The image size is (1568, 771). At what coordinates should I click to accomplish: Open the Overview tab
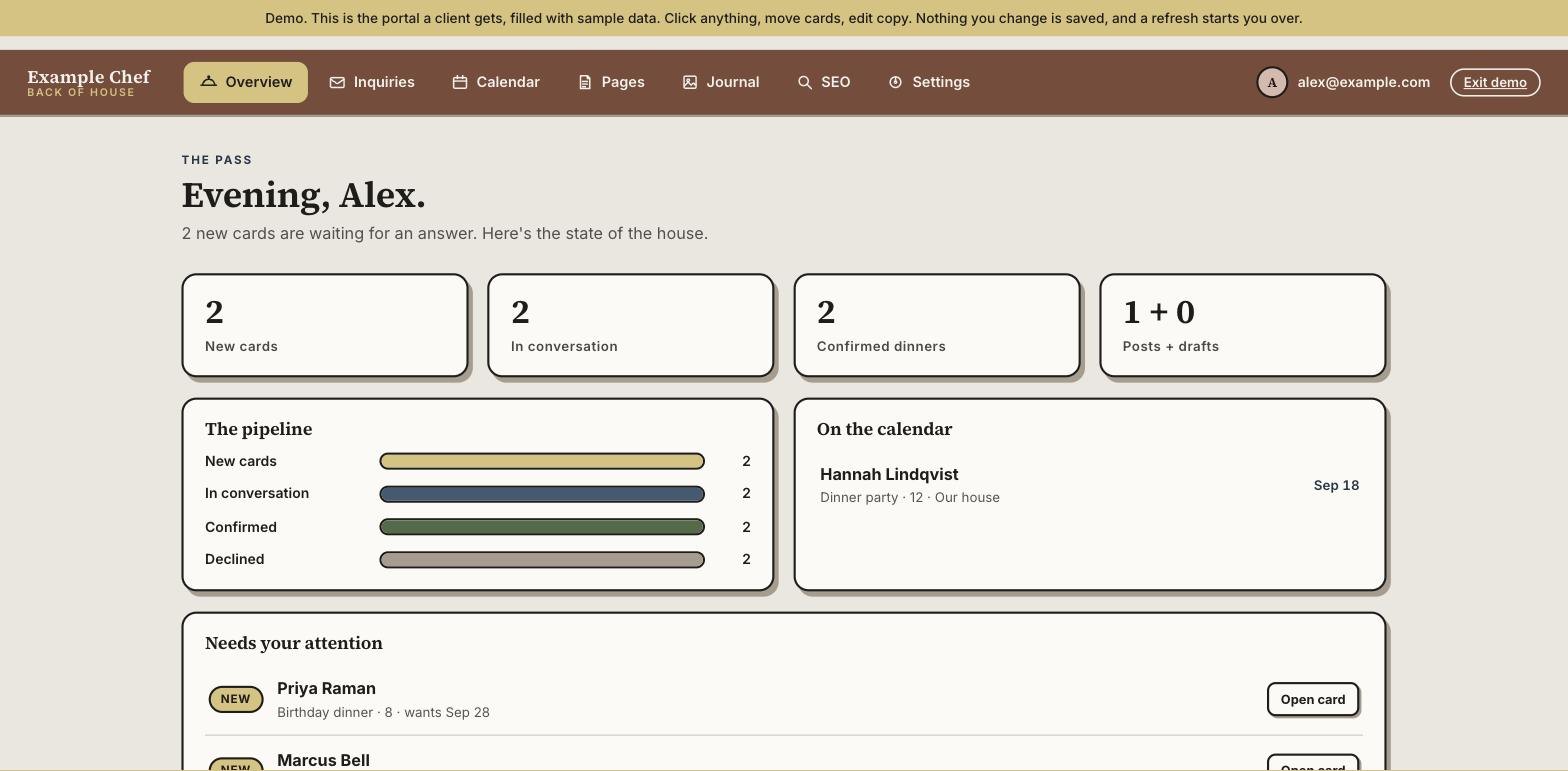tap(245, 82)
